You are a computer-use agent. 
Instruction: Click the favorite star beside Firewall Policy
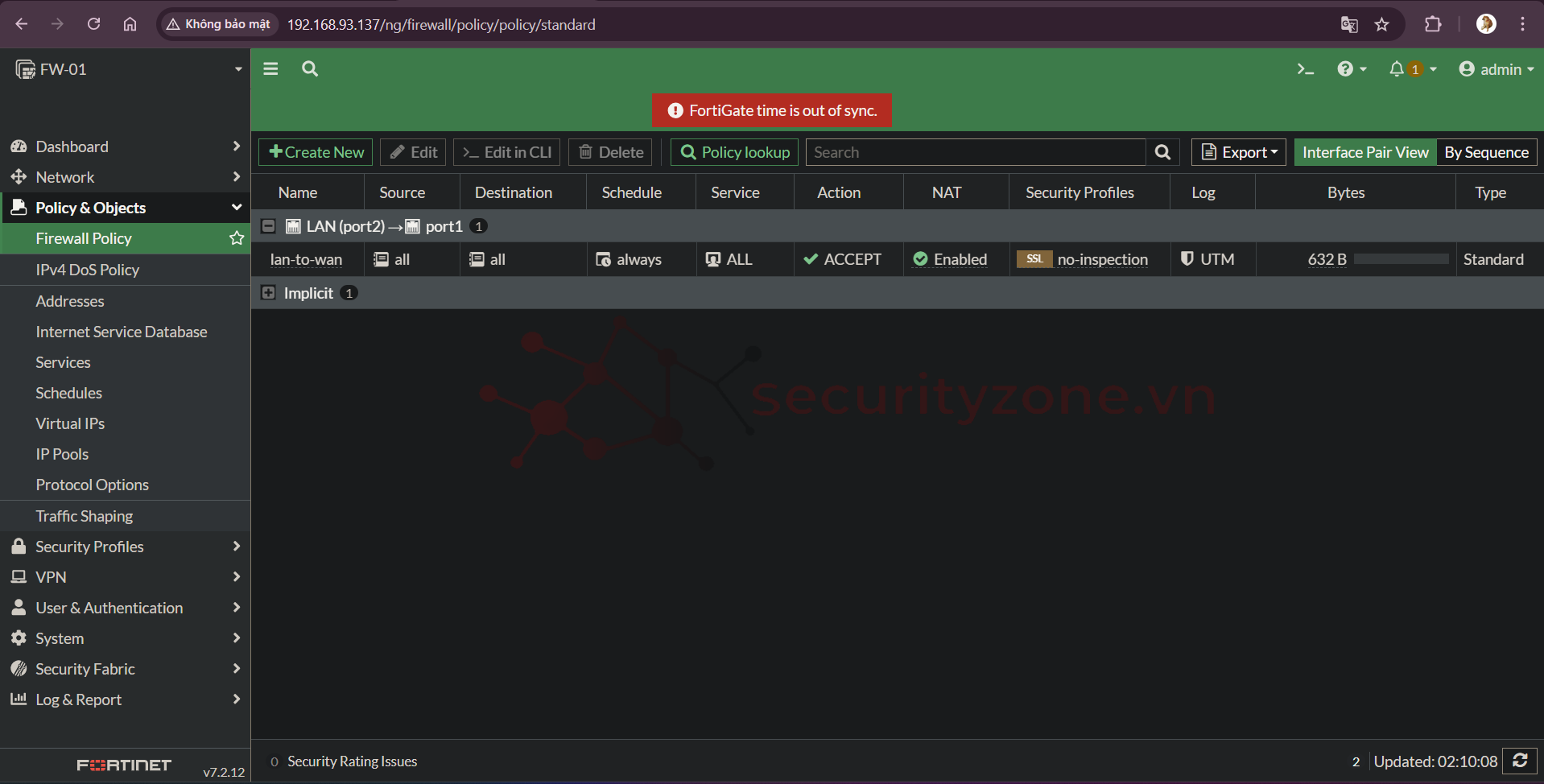[x=237, y=238]
